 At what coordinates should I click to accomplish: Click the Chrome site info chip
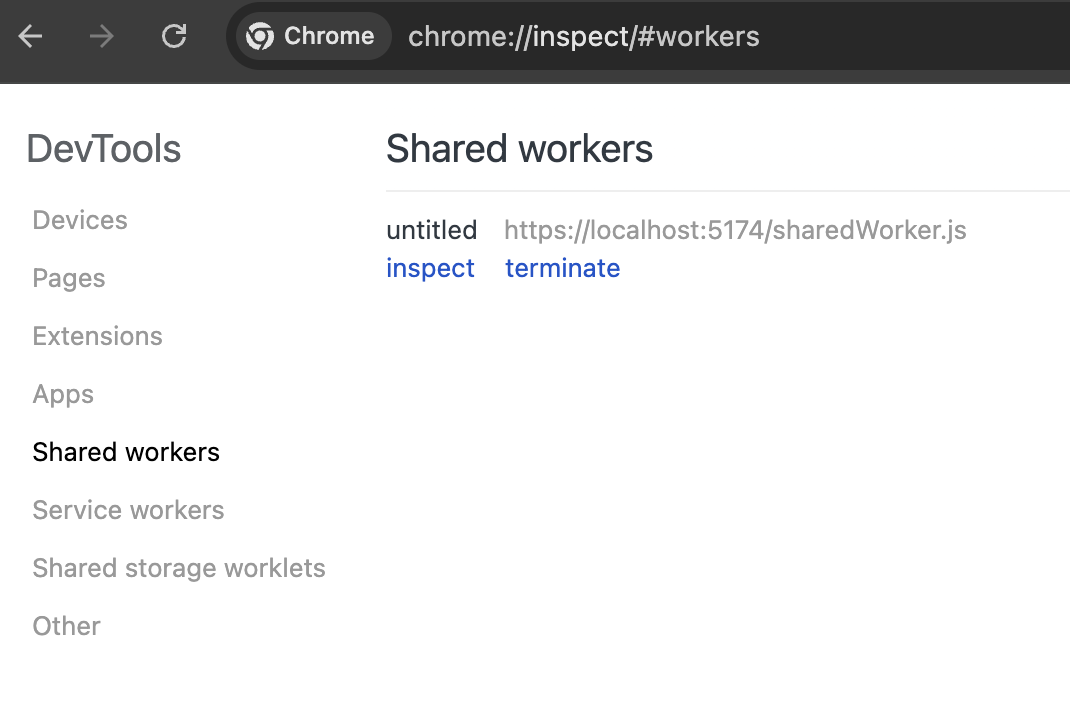(313, 36)
